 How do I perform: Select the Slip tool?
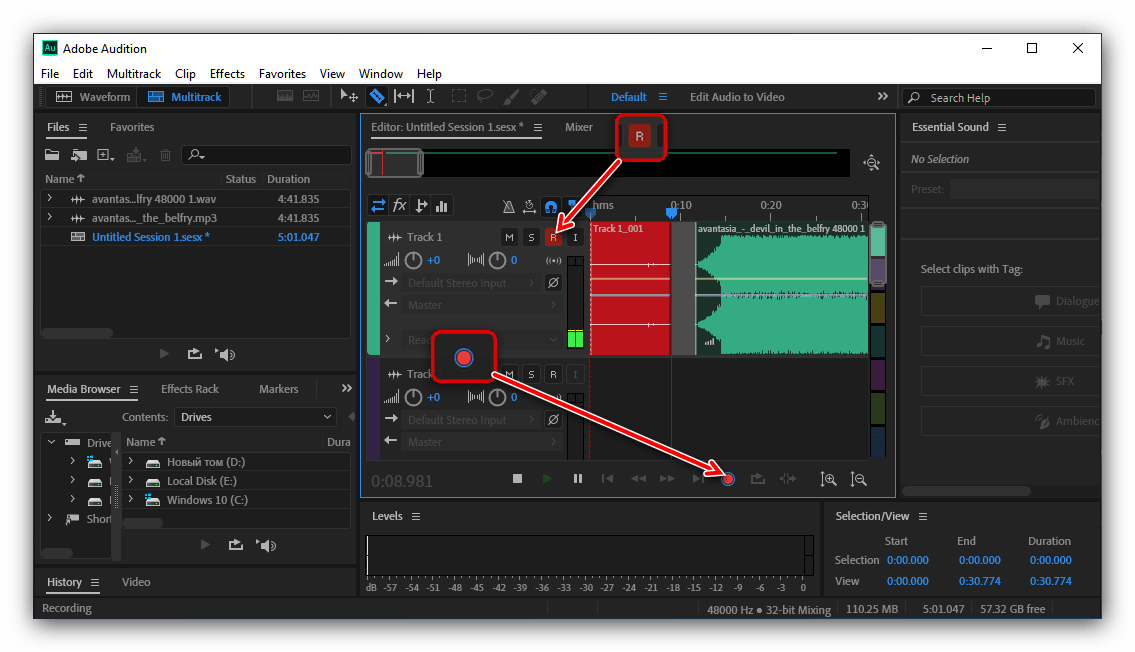404,97
